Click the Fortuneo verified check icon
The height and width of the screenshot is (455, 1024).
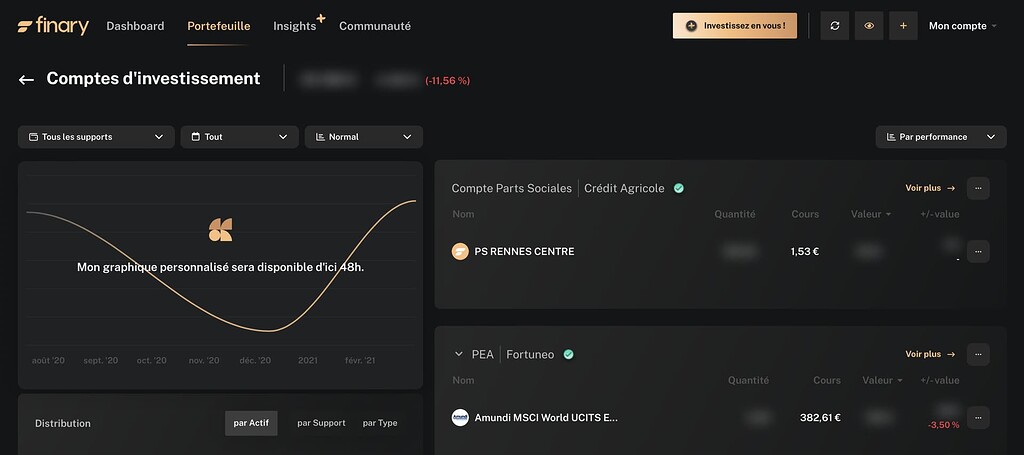pyautogui.click(x=568, y=354)
